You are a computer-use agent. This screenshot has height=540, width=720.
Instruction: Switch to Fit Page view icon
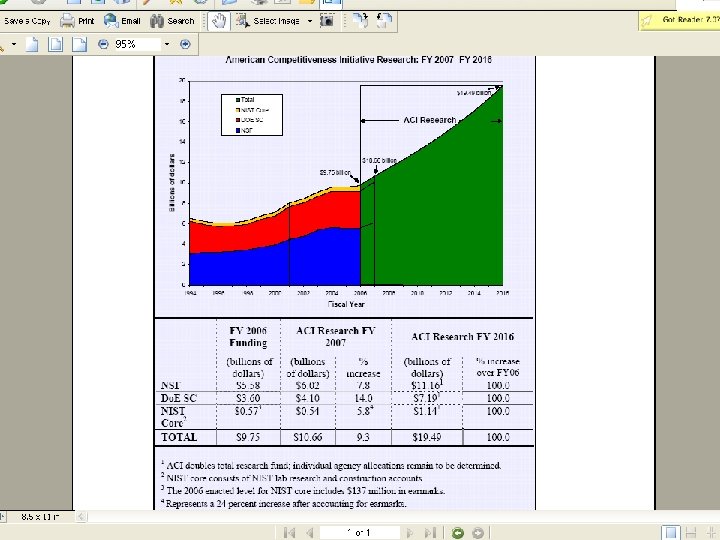click(56, 45)
